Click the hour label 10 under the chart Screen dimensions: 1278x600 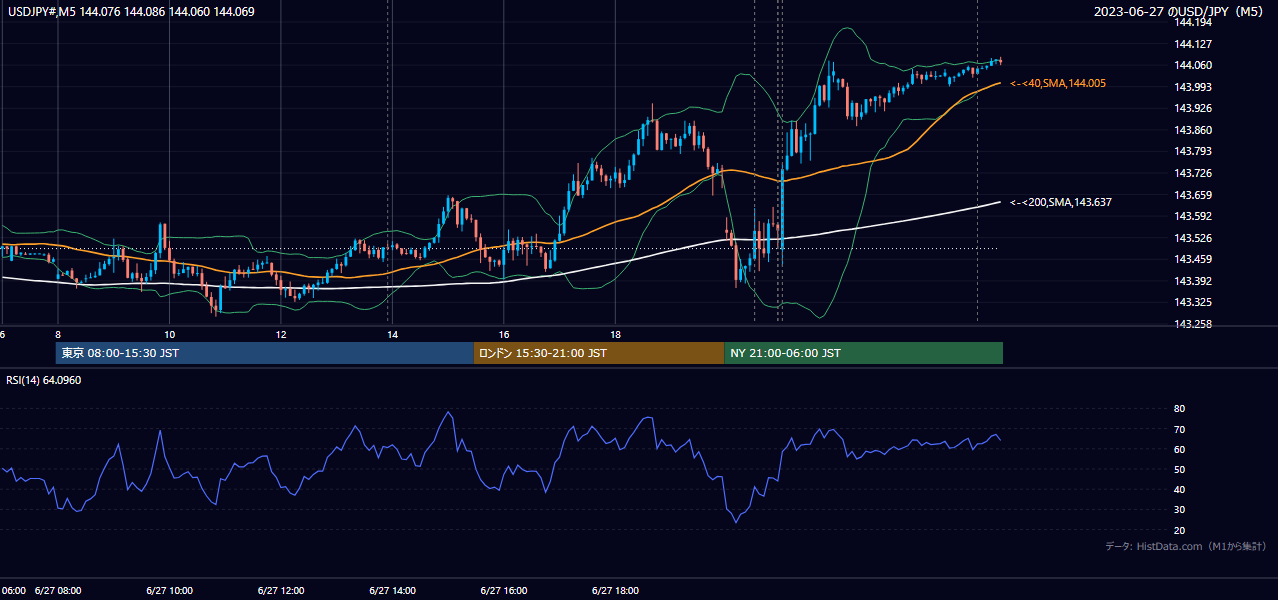coord(169,335)
